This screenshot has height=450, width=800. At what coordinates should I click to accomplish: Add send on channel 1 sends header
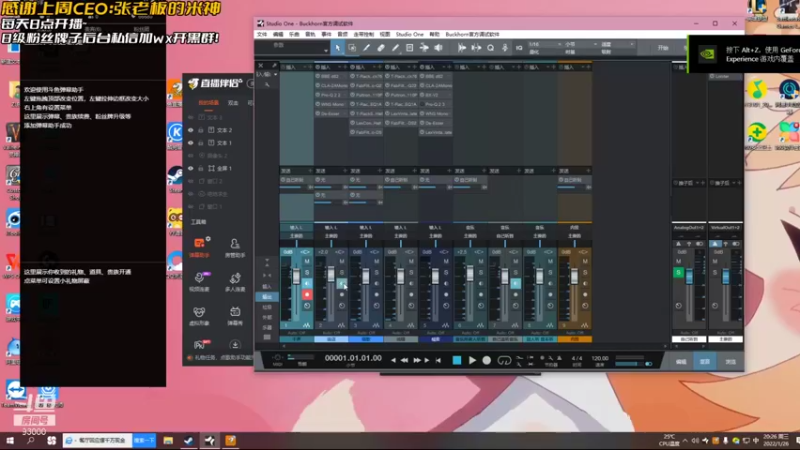310,170
